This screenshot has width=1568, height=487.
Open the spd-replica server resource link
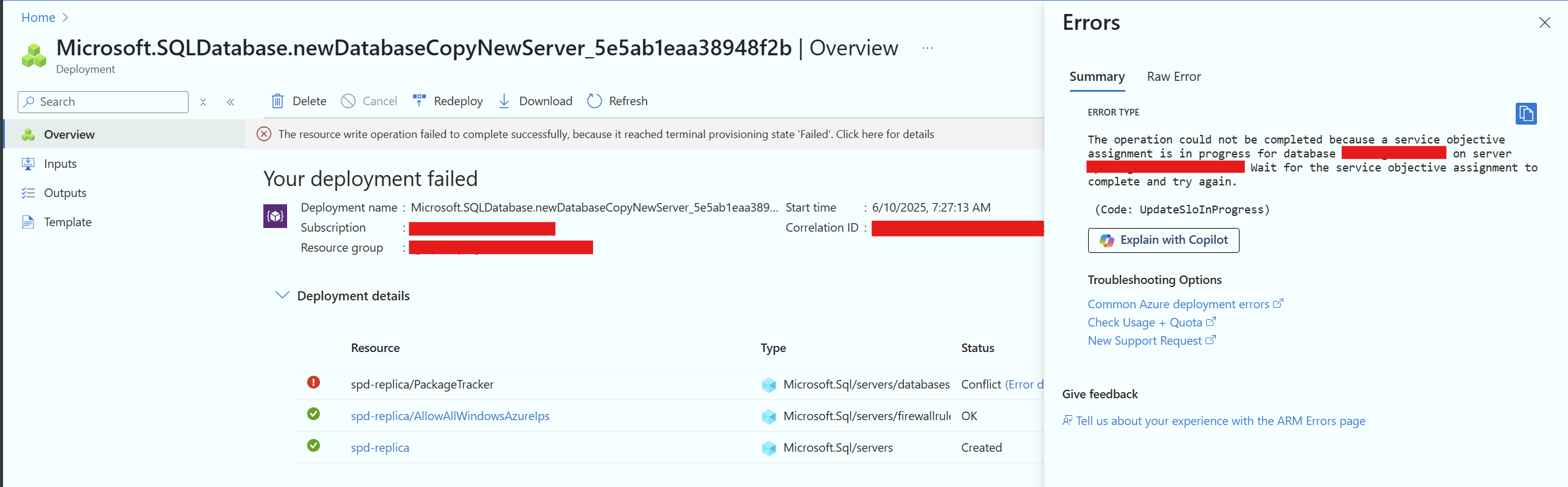(x=380, y=448)
